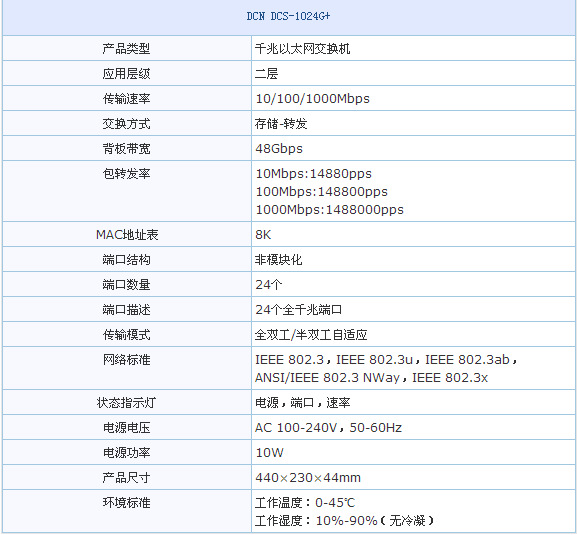Viewport: 577px width, 535px height.
Task: Click the 端口结构 label
Action: (126, 260)
